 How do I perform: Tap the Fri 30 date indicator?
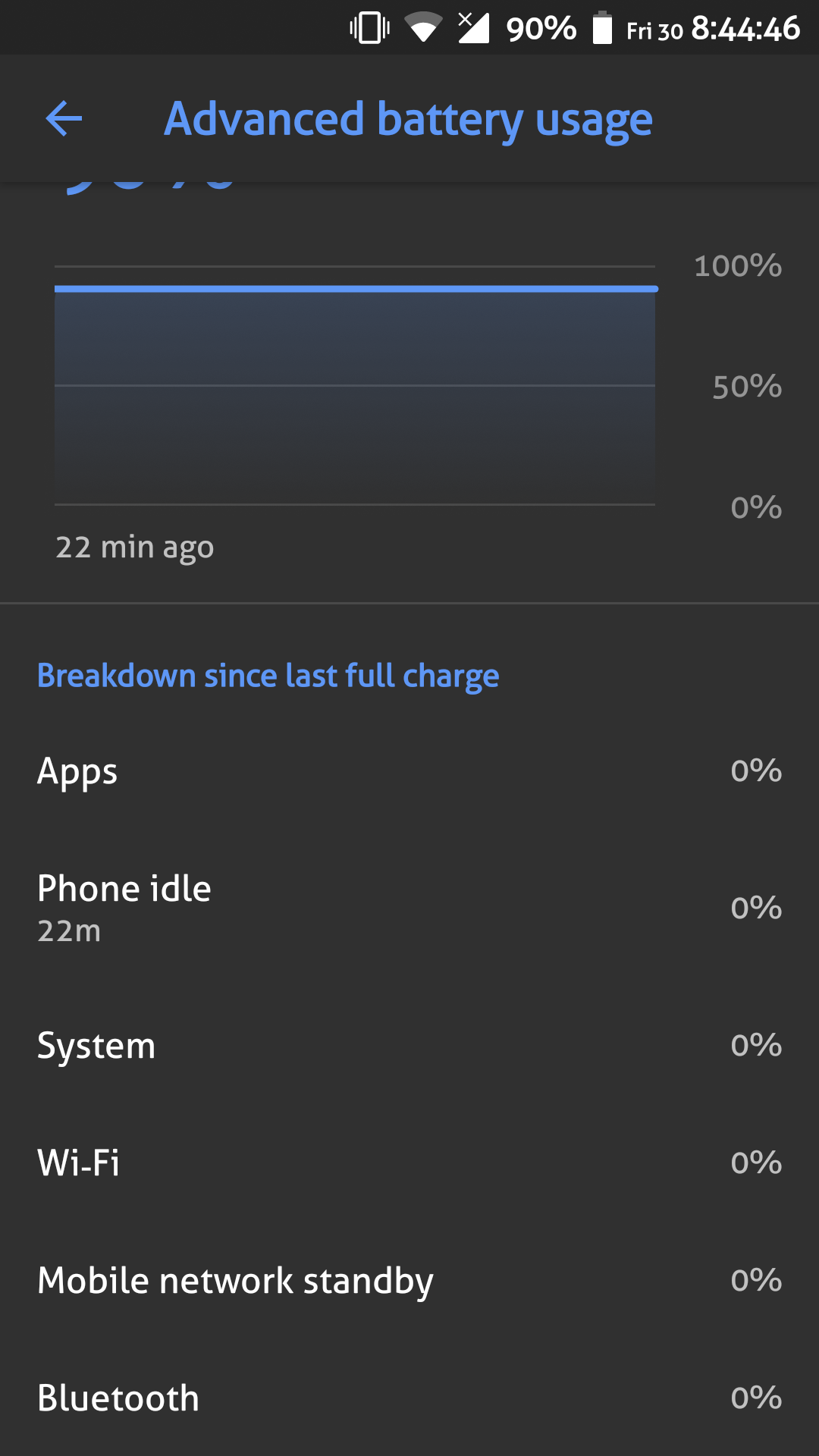(654, 30)
